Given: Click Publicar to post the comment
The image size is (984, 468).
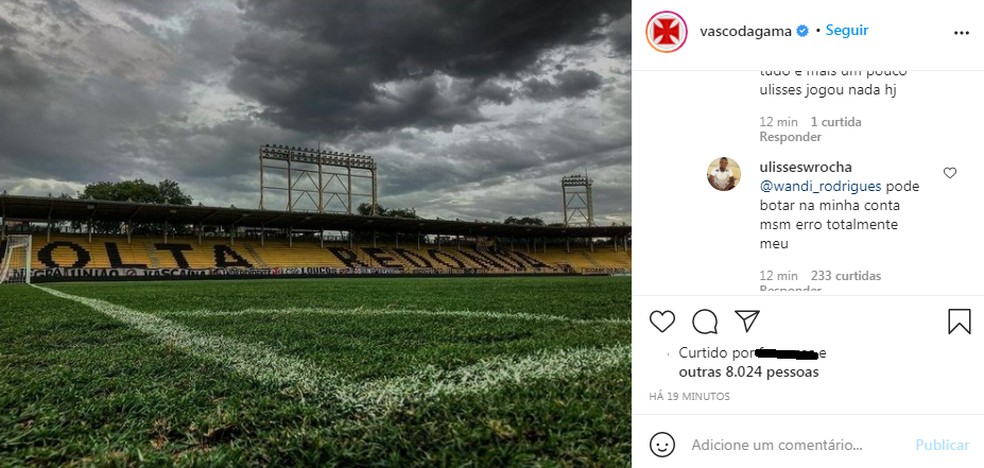Looking at the screenshot, I should tap(942, 444).
